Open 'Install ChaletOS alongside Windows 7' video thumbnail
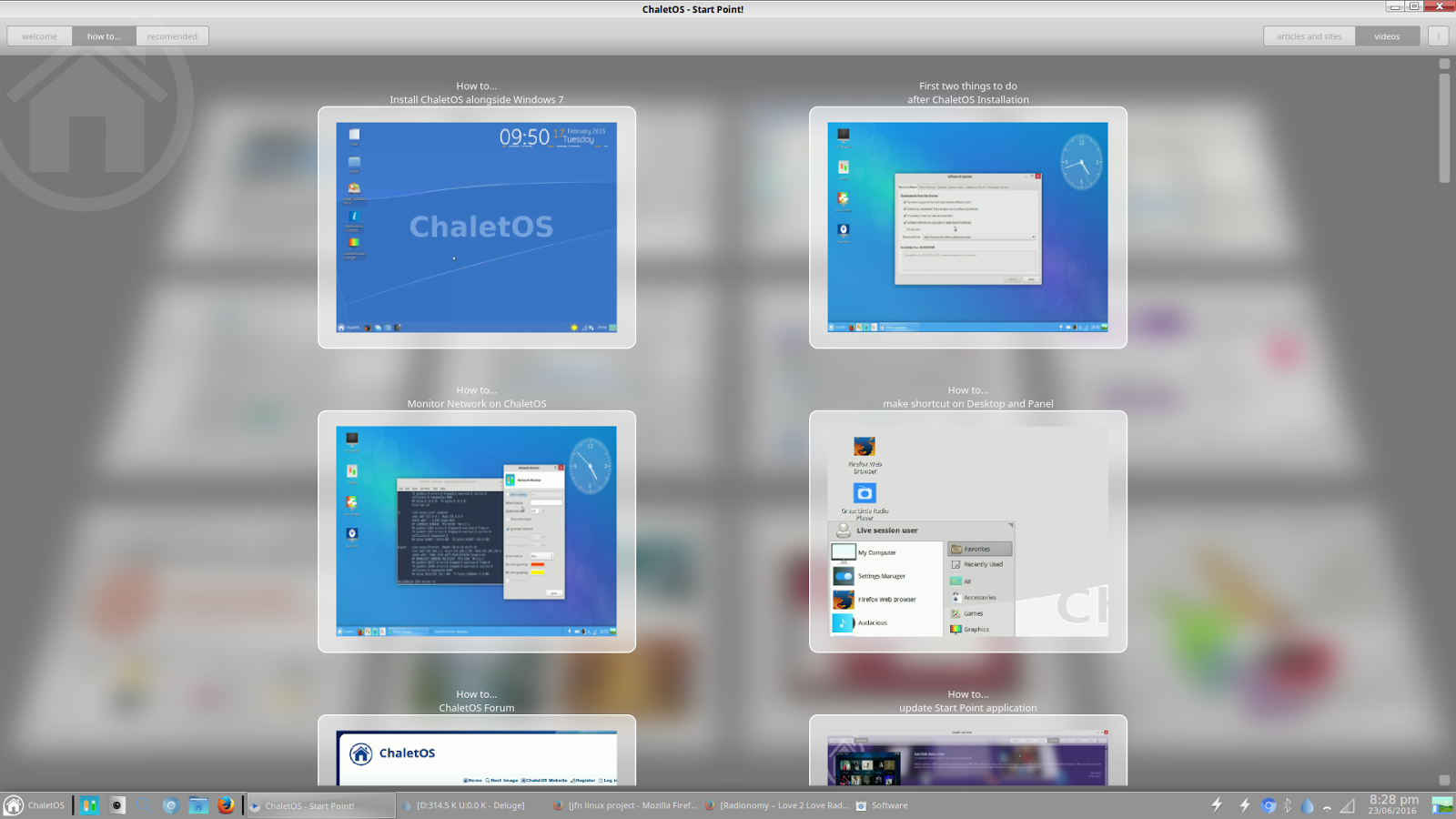1456x819 pixels. 477,227
